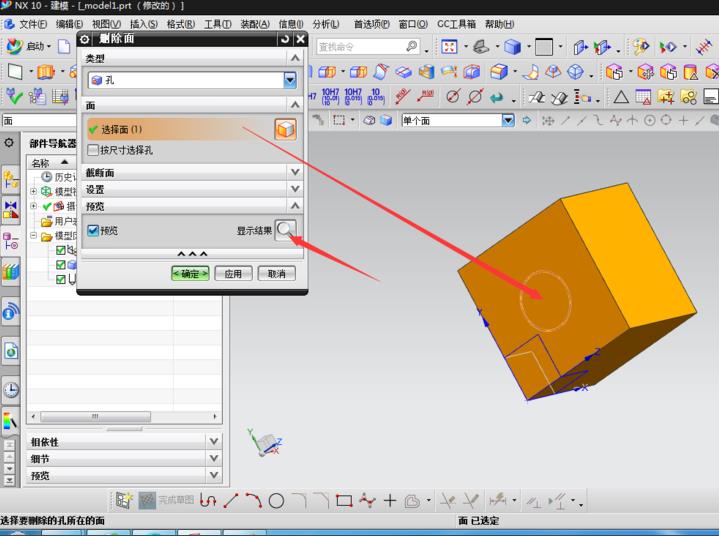719x536 pixels.
Task: Select the rectangle sketch tool
Action: pyautogui.click(x=344, y=500)
